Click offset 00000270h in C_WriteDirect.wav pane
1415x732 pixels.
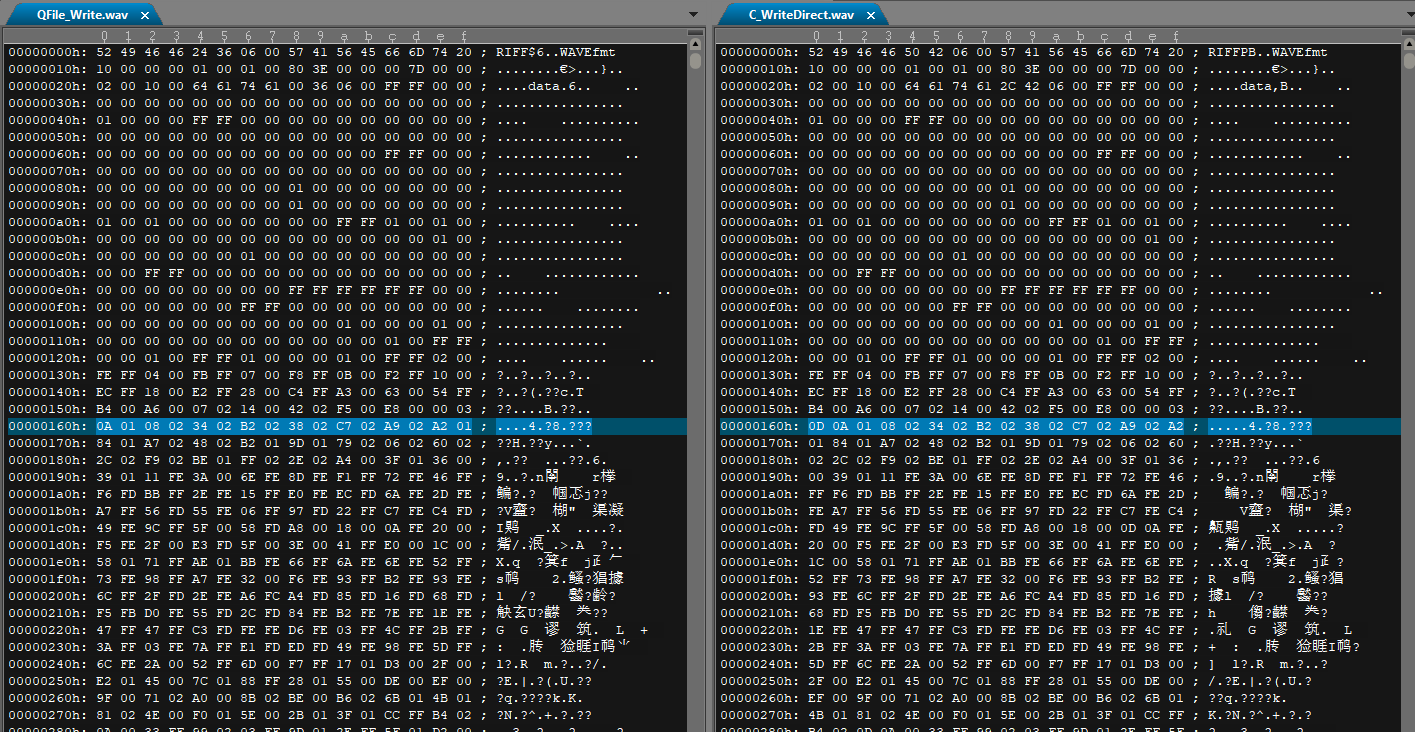click(761, 716)
